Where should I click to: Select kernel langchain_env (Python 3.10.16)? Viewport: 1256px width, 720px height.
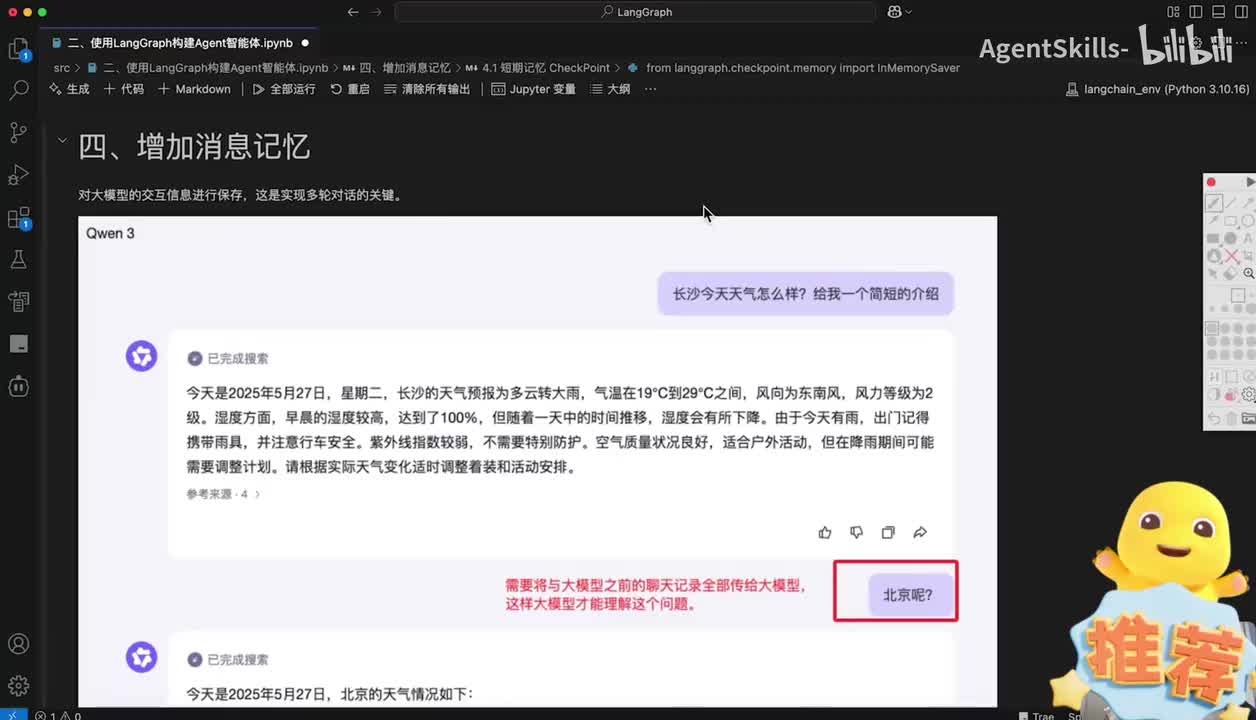(1159, 89)
